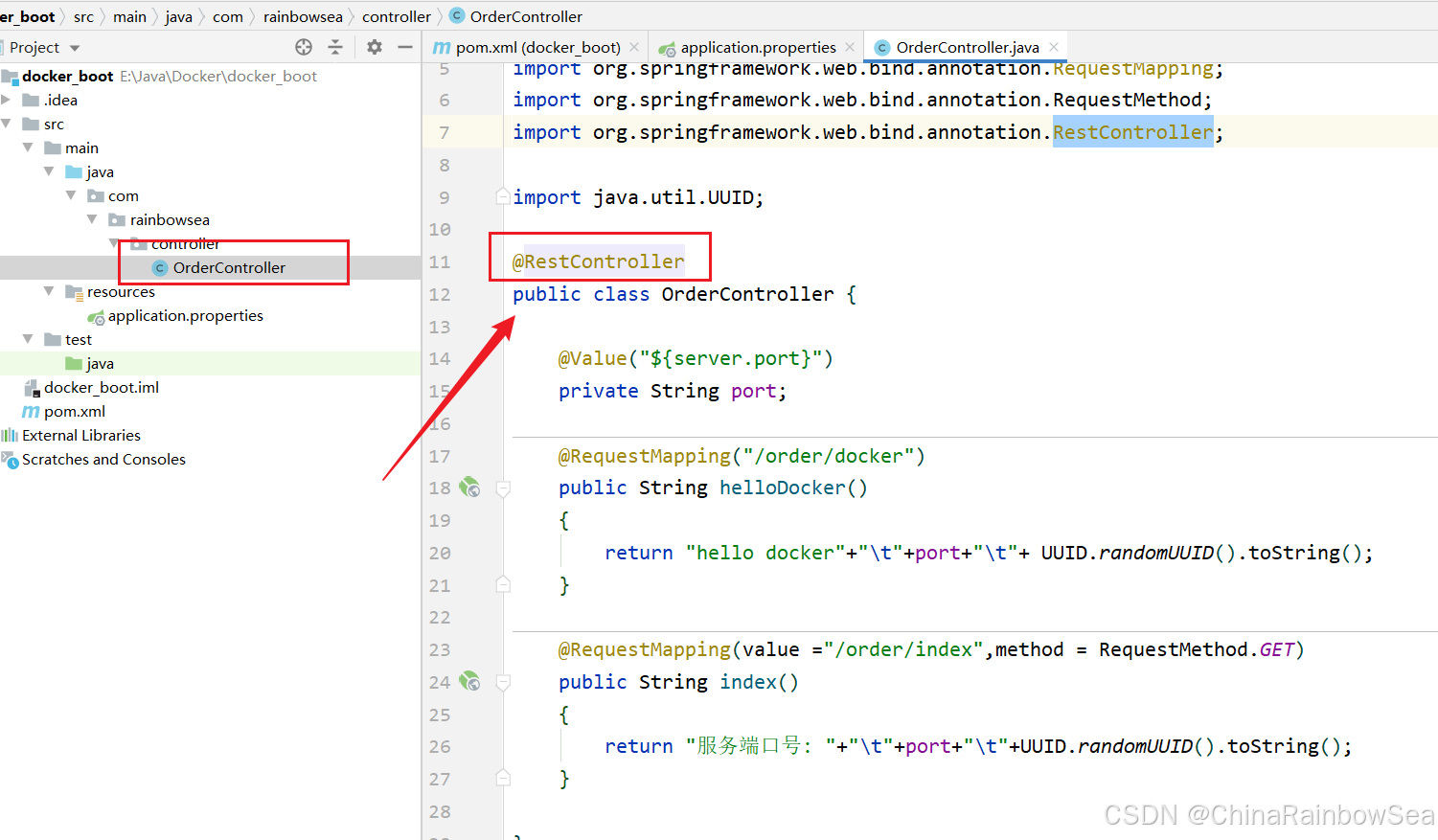The height and width of the screenshot is (840, 1438).
Task: Fold the index method at line 24
Action: point(503,682)
